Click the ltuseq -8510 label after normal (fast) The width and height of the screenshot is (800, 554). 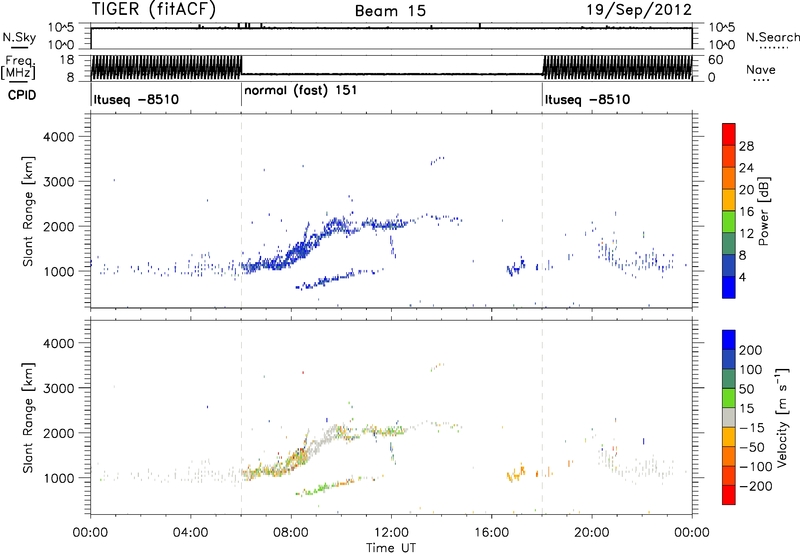(587, 99)
